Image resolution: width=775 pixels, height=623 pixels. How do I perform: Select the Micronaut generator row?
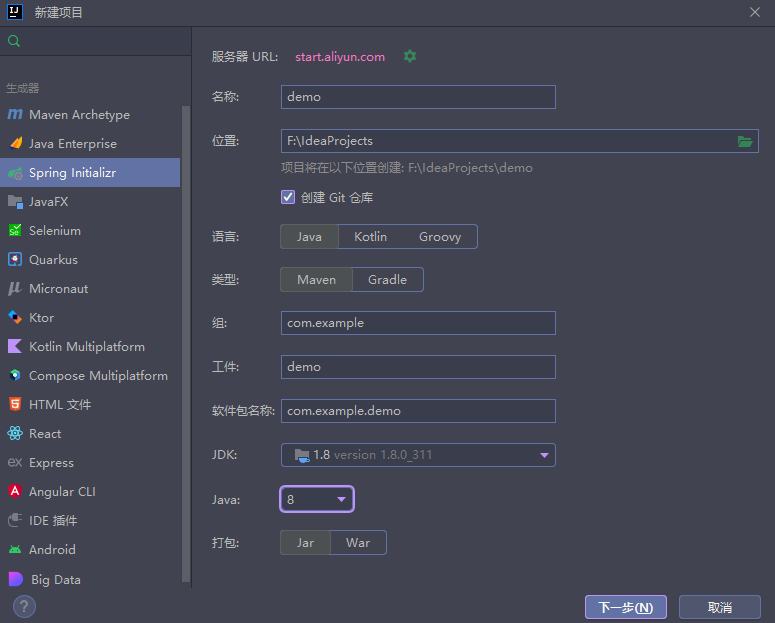tap(90, 289)
